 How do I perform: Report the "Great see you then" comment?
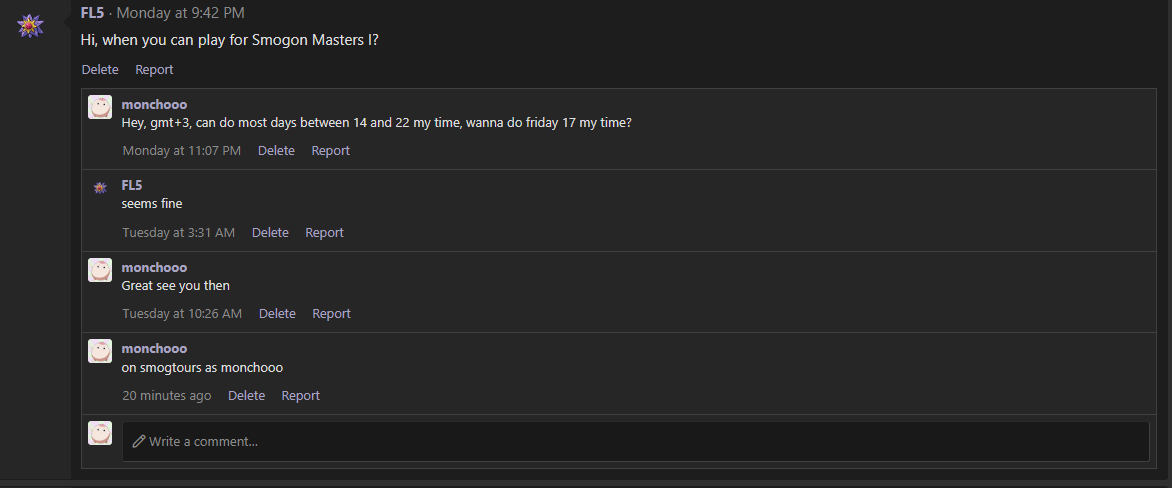331,314
